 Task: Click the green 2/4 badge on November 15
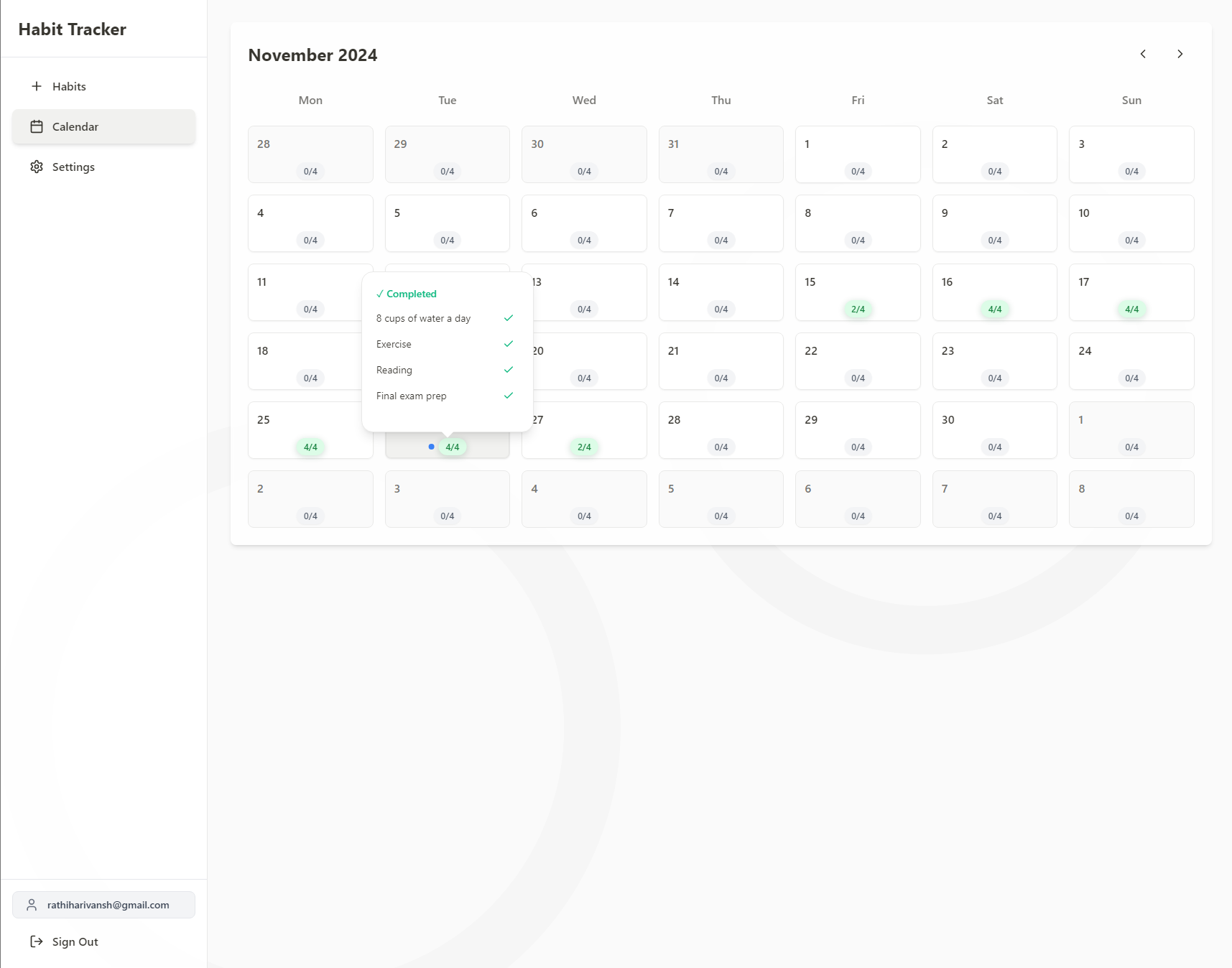[x=858, y=310]
